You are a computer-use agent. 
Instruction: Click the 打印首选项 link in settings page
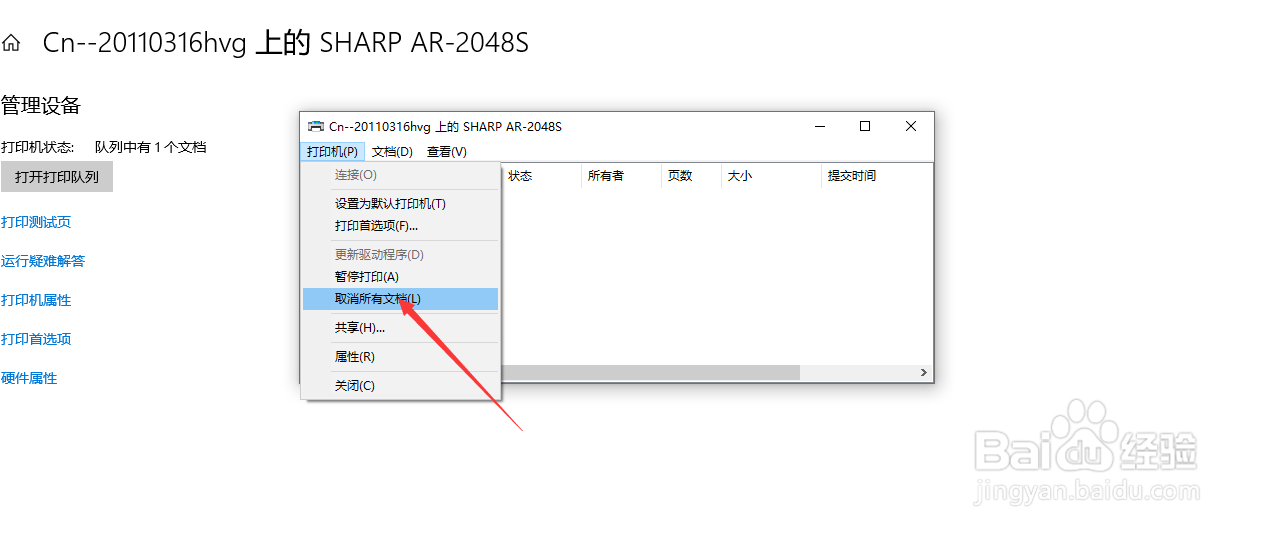[36, 339]
